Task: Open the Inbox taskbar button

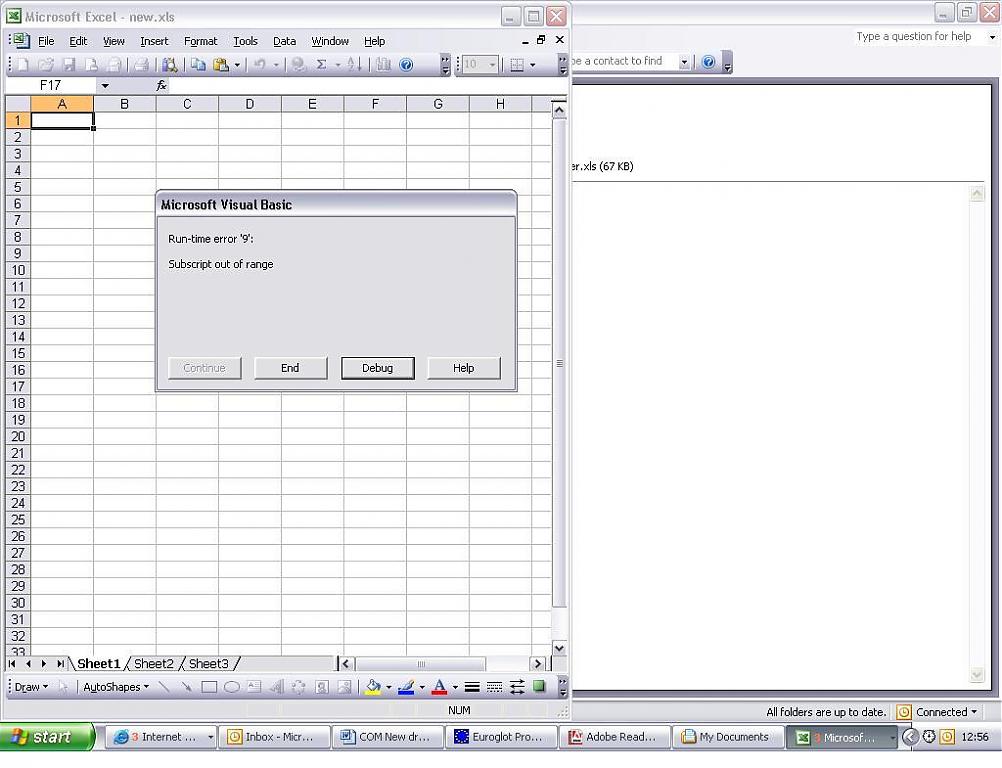Action: [x=275, y=737]
